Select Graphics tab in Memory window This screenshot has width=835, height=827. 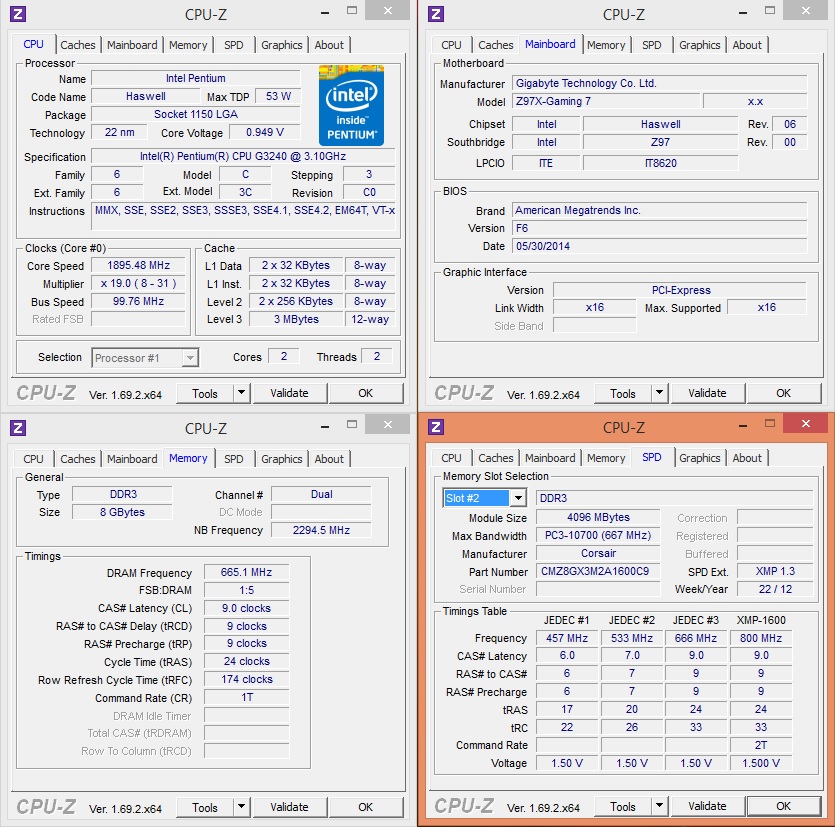click(x=282, y=458)
